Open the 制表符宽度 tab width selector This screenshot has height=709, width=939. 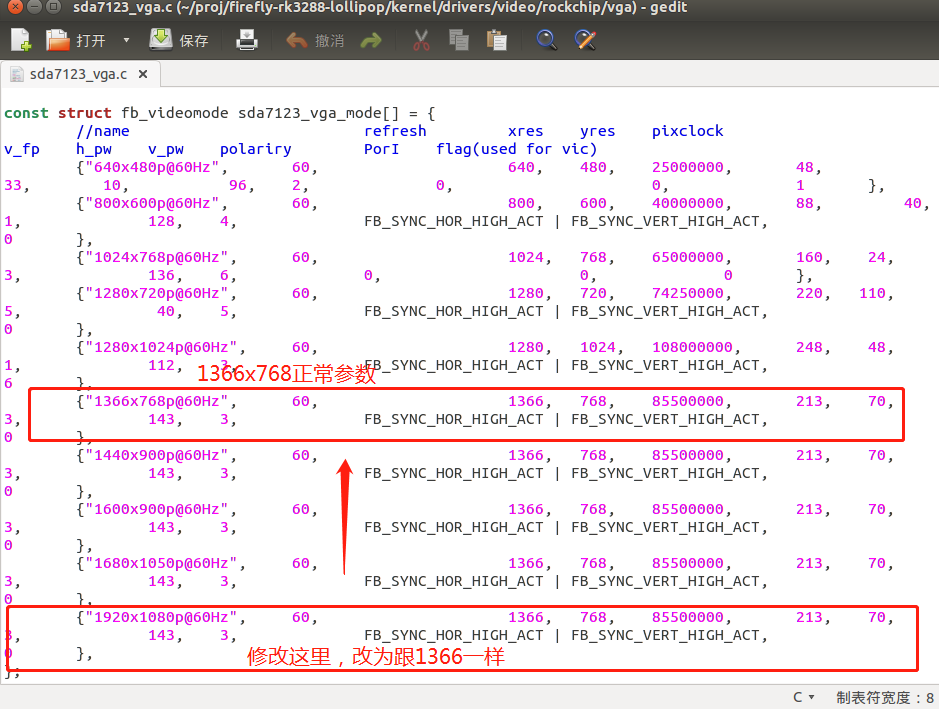pos(885,697)
